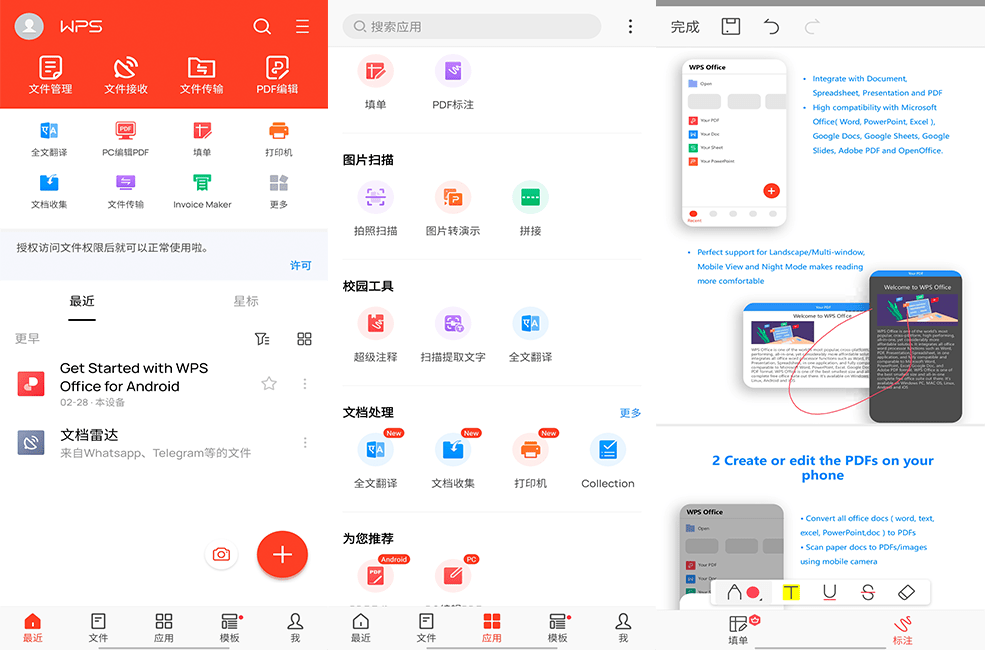Image resolution: width=985 pixels, height=650 pixels.
Task: Open 文件管理 in the red header
Action: tap(50, 75)
